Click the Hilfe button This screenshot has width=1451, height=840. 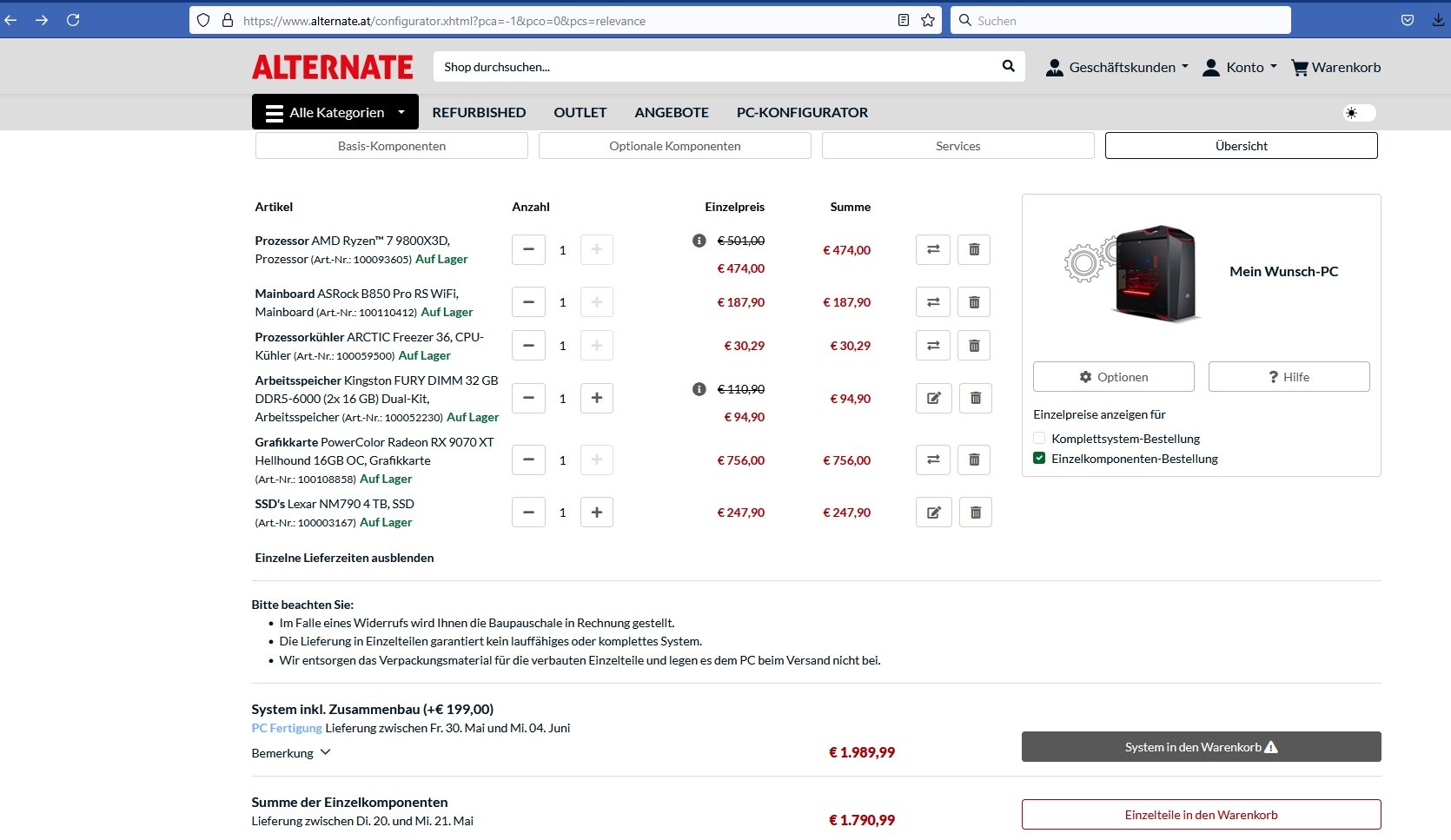tap(1289, 377)
